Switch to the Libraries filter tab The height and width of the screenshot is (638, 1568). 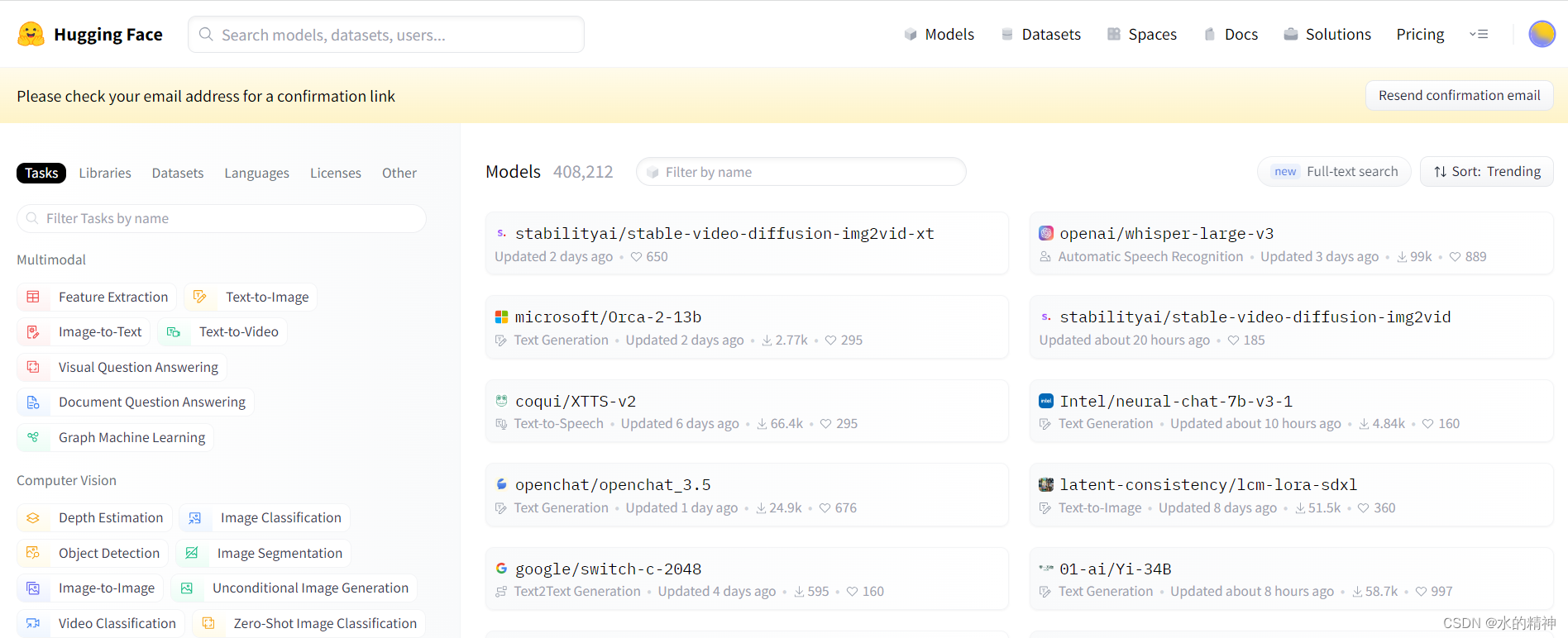point(105,173)
